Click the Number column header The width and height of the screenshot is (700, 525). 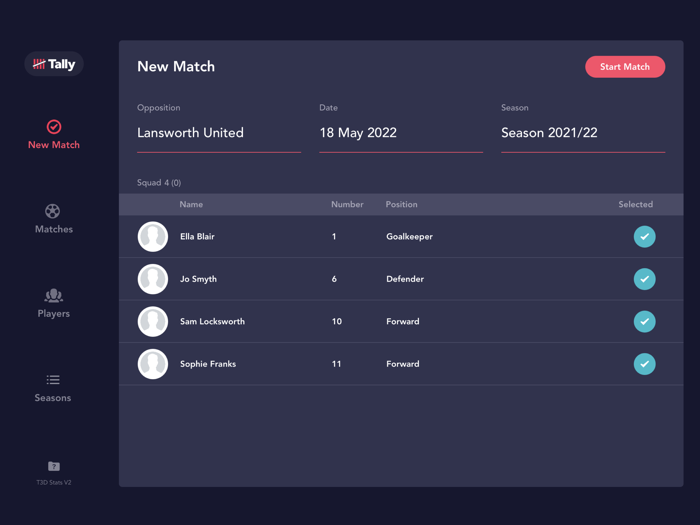(347, 204)
